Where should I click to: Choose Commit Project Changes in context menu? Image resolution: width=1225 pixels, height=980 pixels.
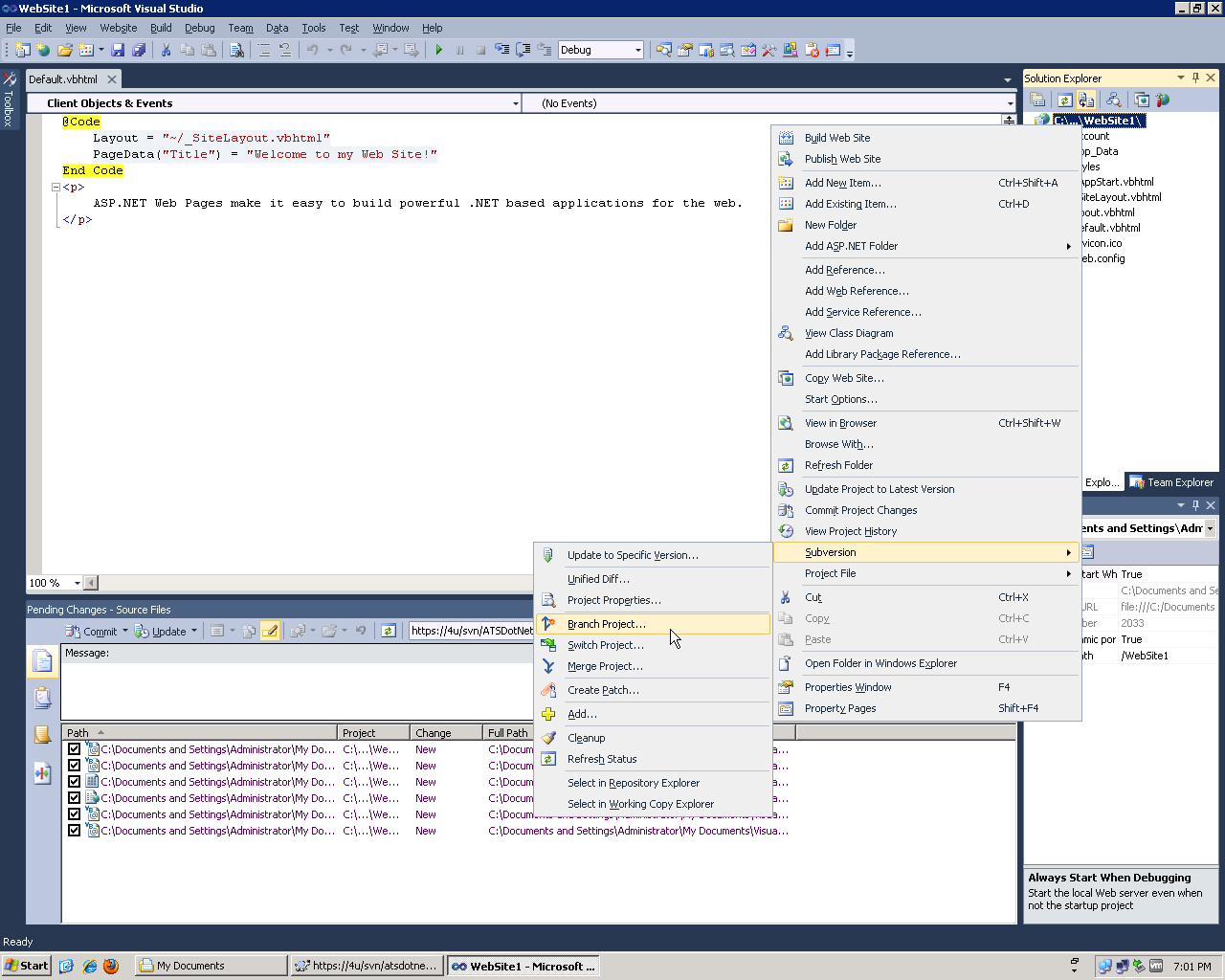point(860,510)
